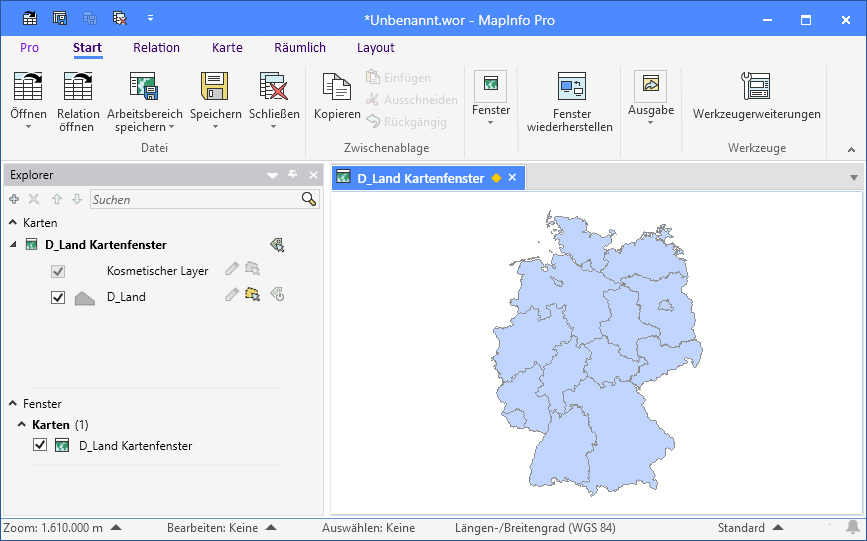Toggle visibility checkbox of D_Land layer

(x=58, y=298)
